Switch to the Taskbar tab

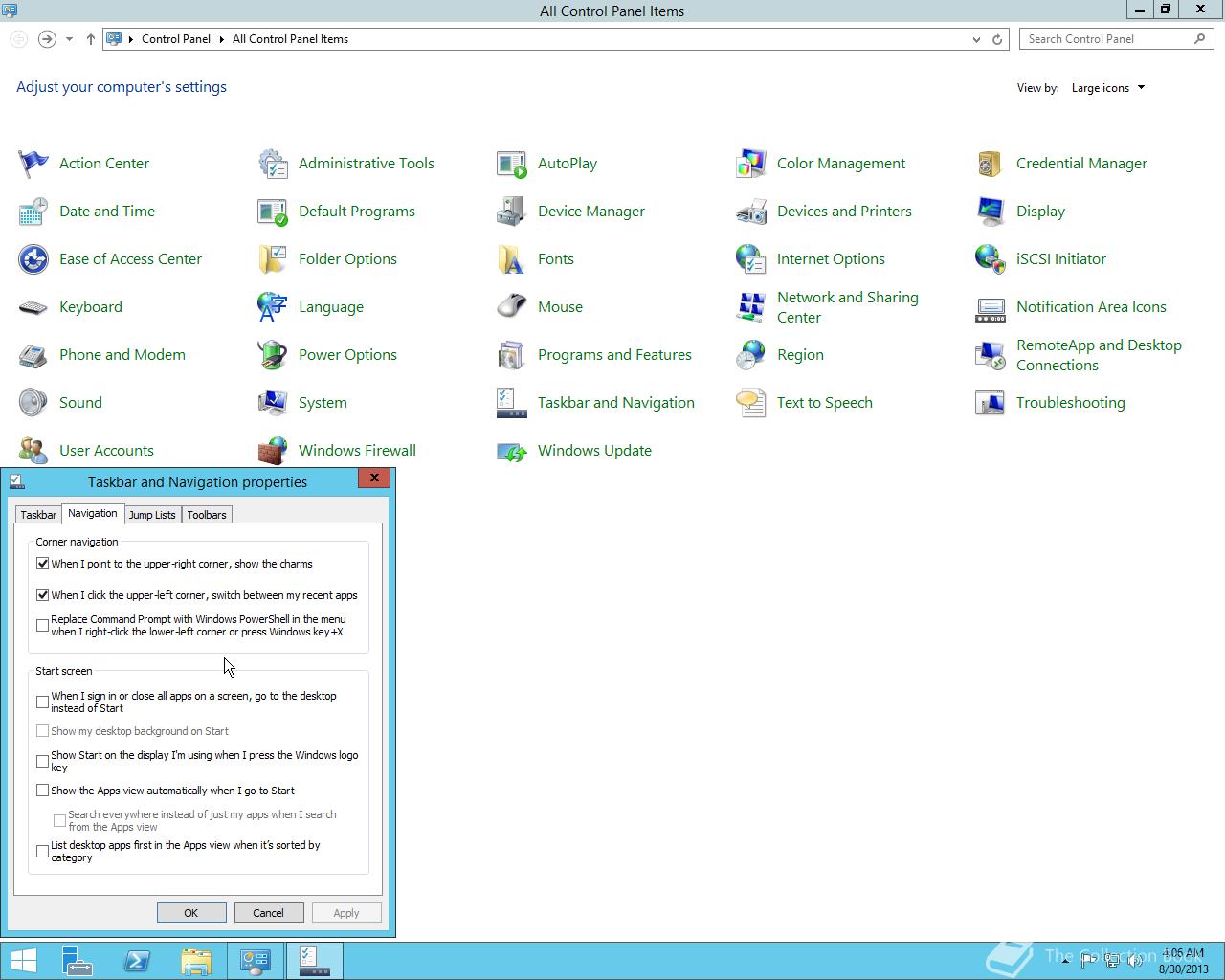coord(38,515)
